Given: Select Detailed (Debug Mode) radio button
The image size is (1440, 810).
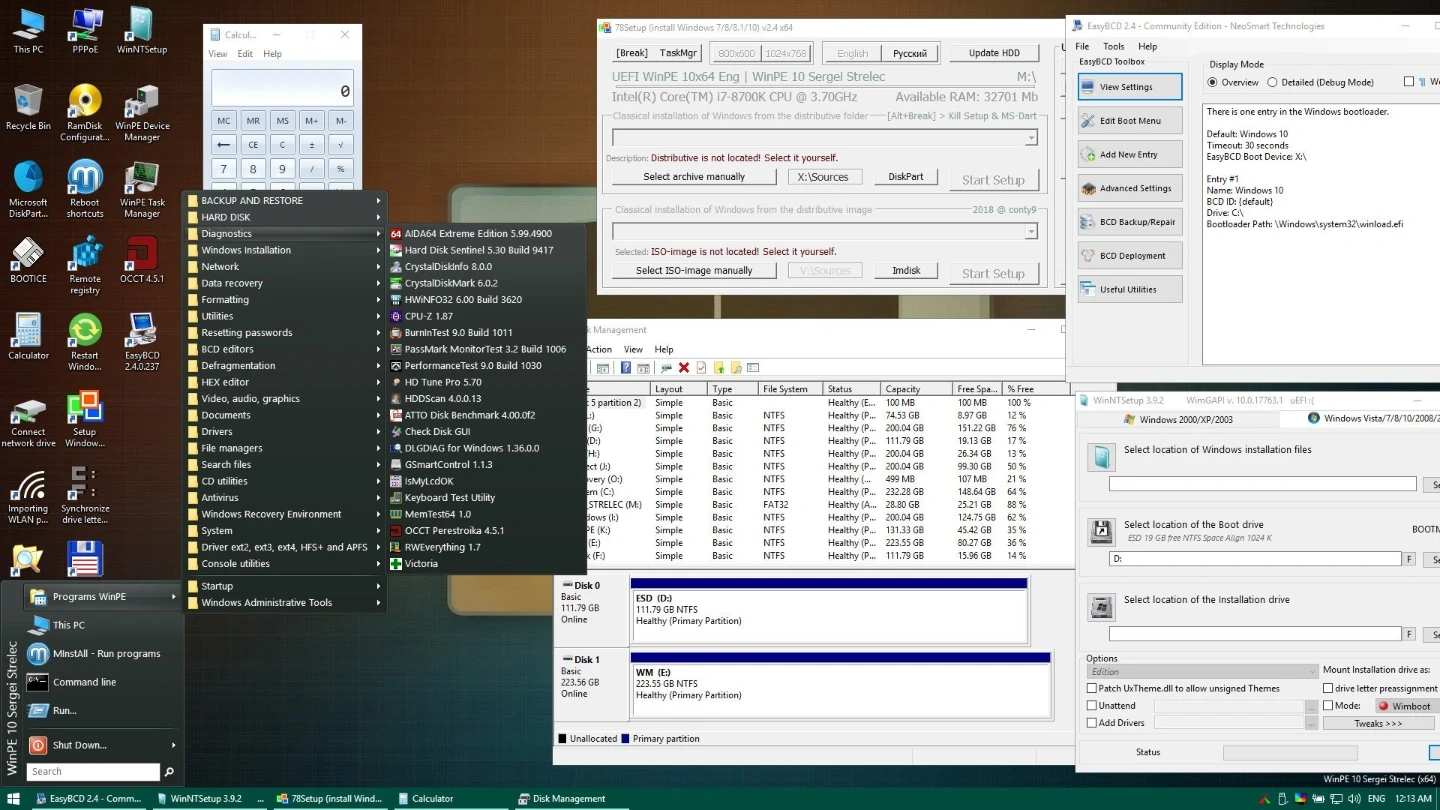Looking at the screenshot, I should click(1272, 83).
